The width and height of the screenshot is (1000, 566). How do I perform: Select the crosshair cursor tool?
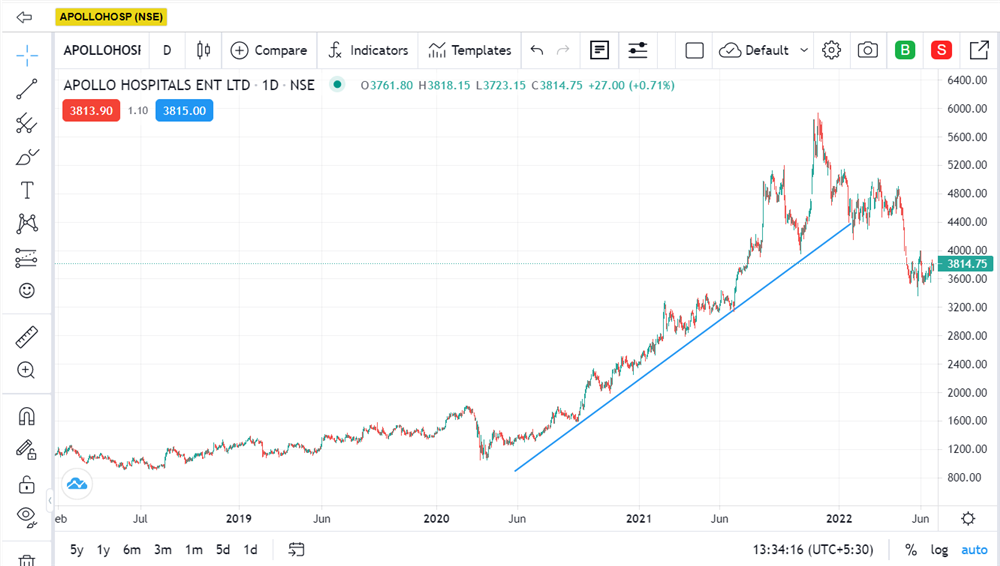point(27,56)
